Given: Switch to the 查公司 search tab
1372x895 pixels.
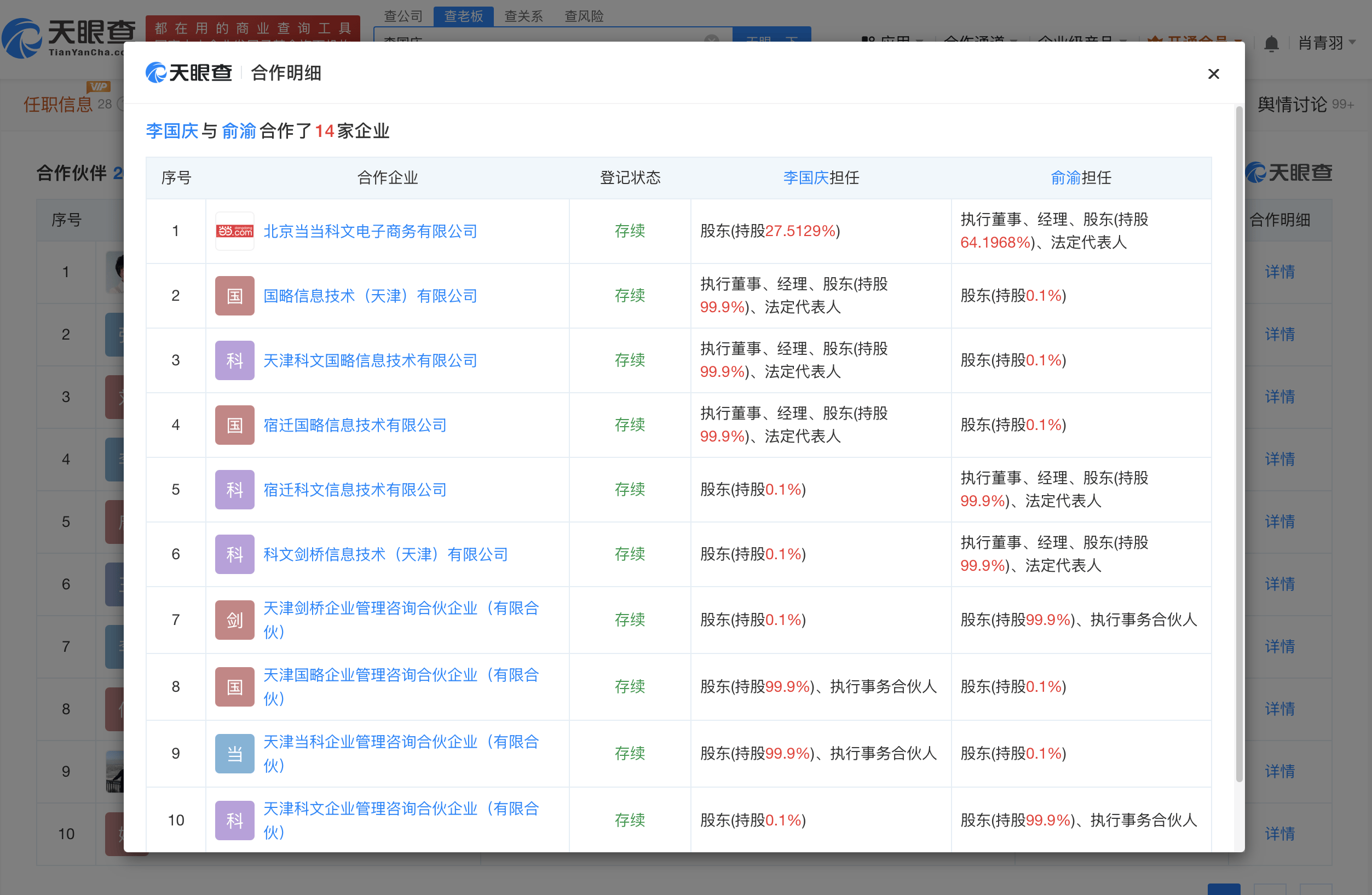Looking at the screenshot, I should tap(403, 15).
